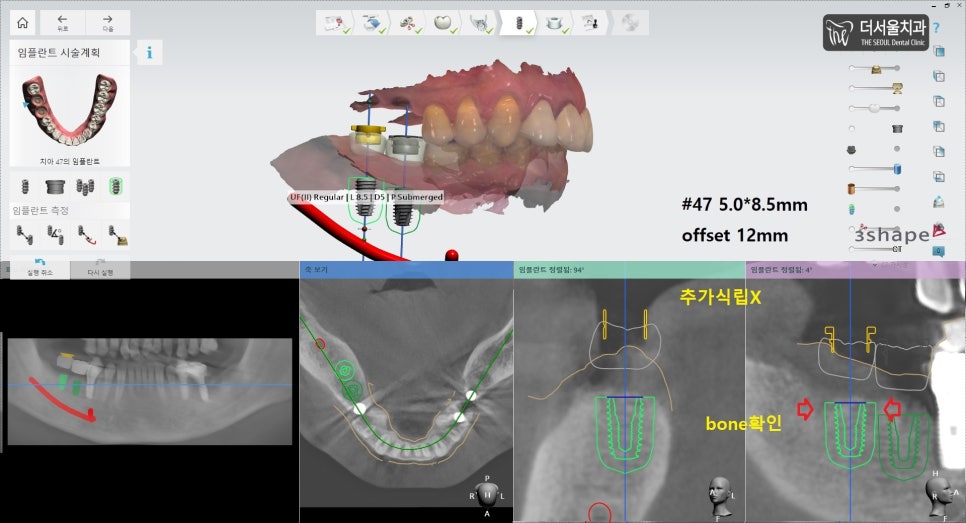Screen dimensions: 966x523
Task: Click the green implant outline in axial view
Action: 345,370
